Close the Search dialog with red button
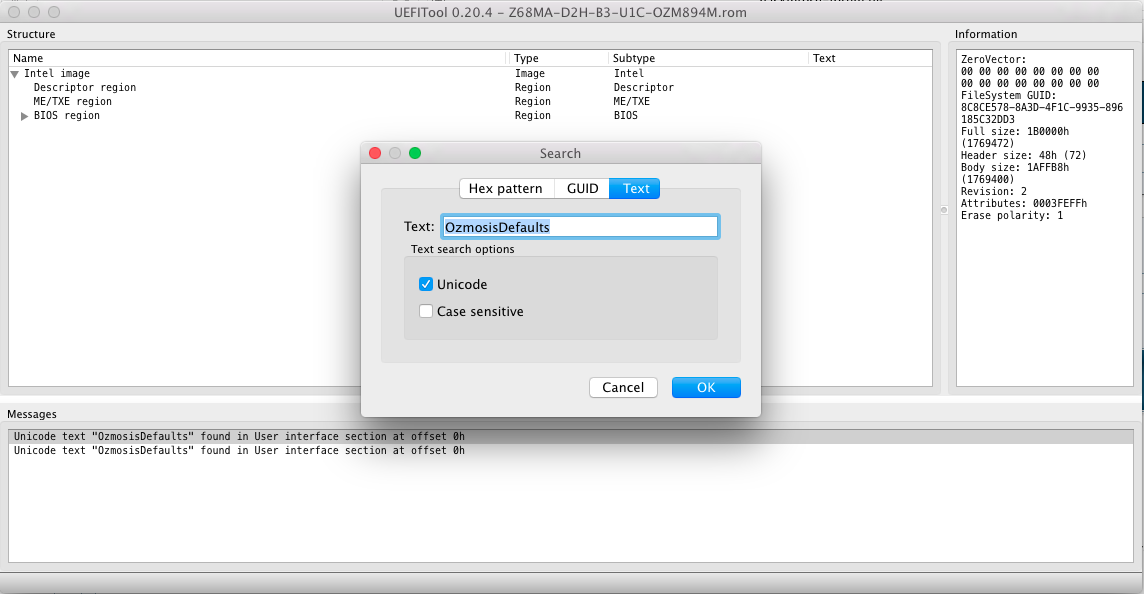This screenshot has width=1144, height=594. [375, 153]
